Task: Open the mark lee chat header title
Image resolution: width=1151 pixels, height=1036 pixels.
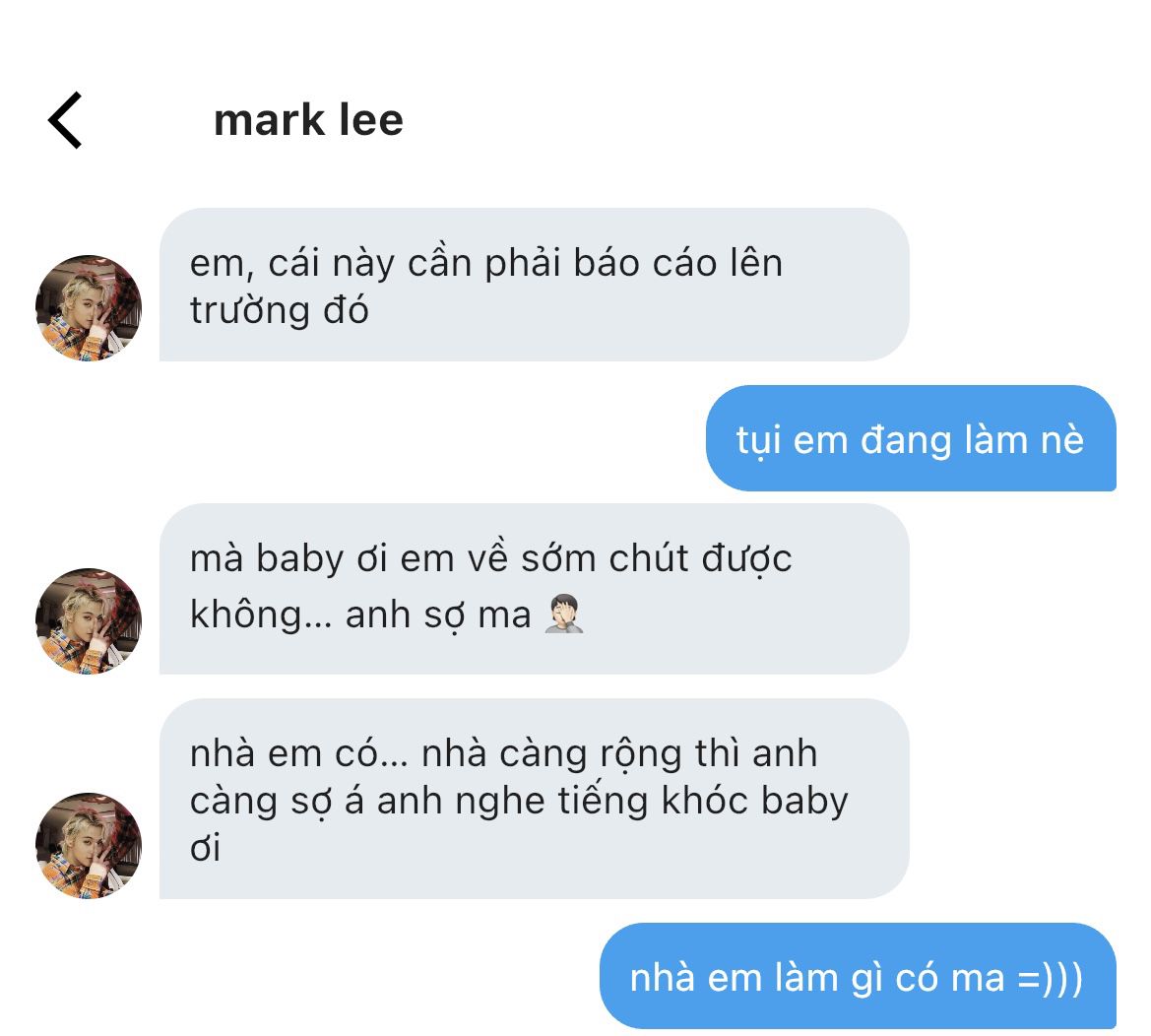Action: coord(308,120)
